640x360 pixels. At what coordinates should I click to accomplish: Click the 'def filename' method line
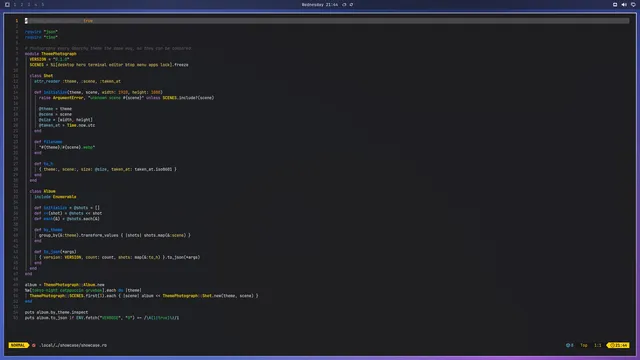48,142
